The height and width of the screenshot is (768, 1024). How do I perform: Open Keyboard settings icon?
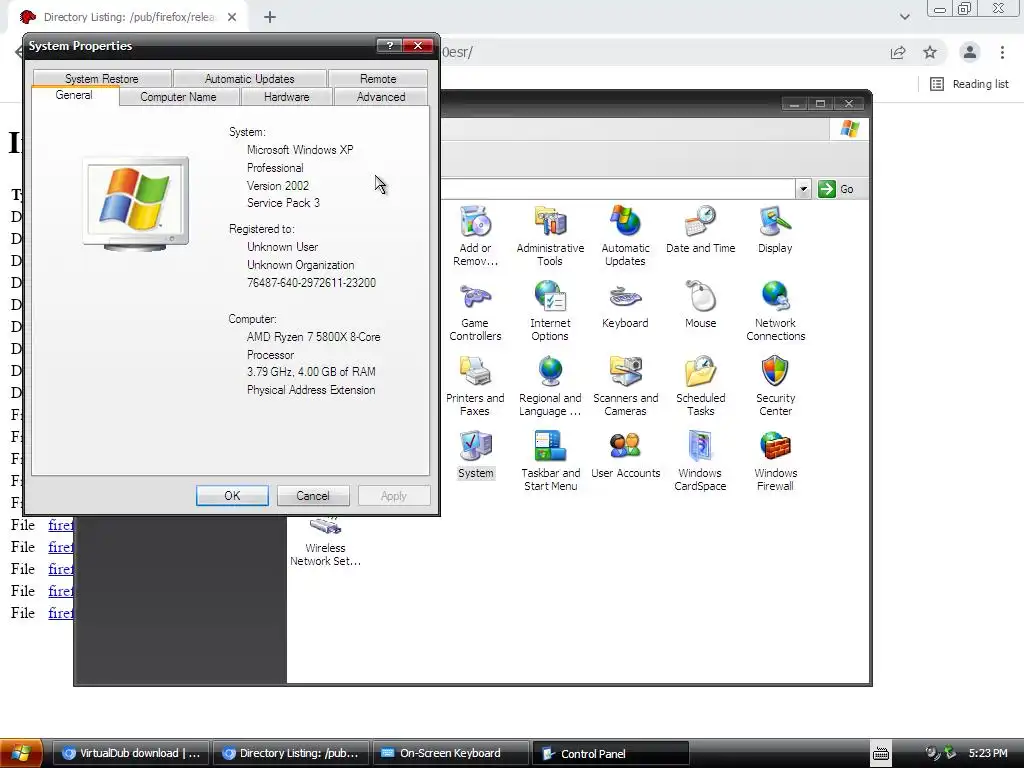[x=625, y=304]
